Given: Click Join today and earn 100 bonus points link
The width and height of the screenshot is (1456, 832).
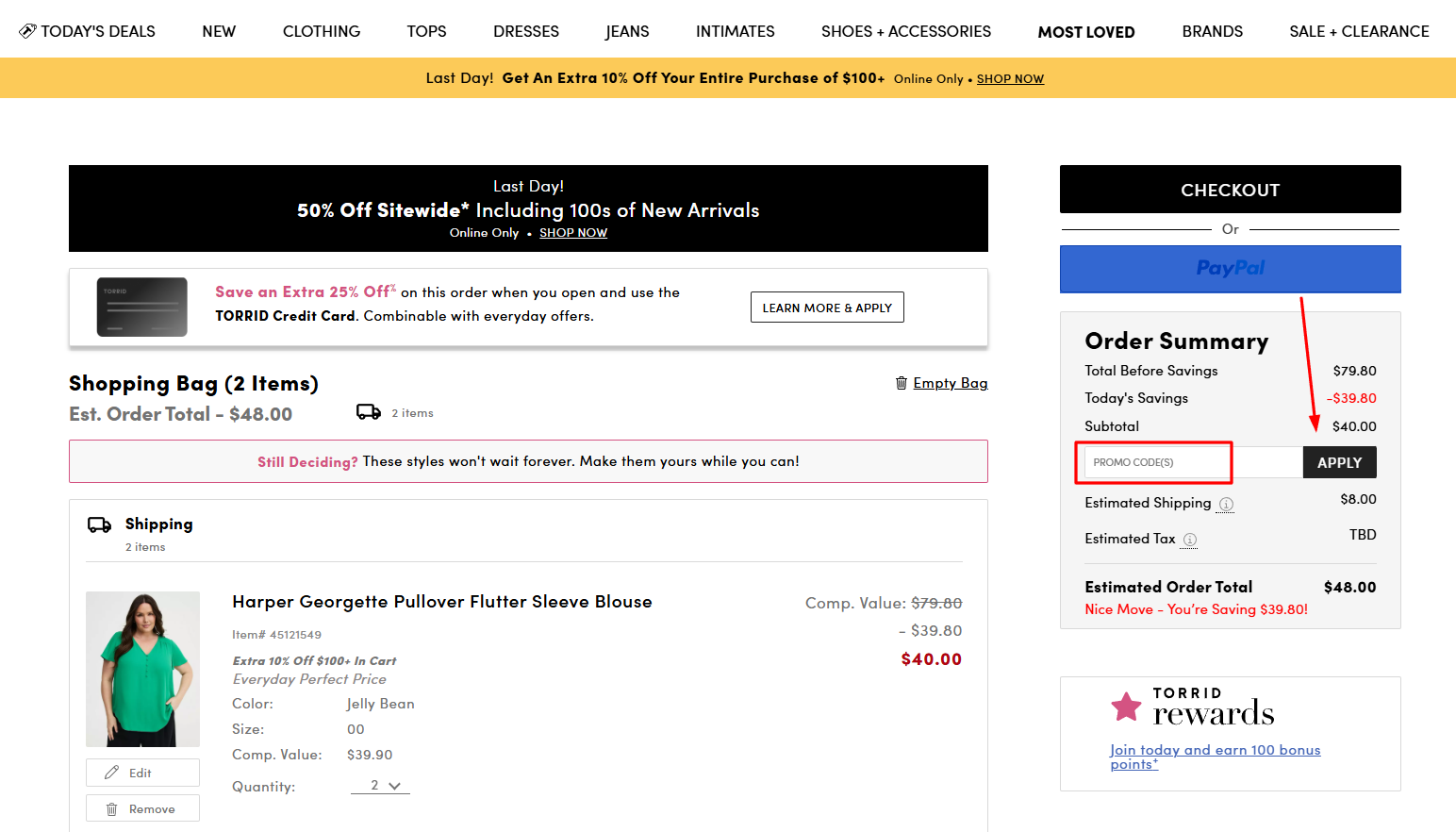Looking at the screenshot, I should (x=1215, y=757).
